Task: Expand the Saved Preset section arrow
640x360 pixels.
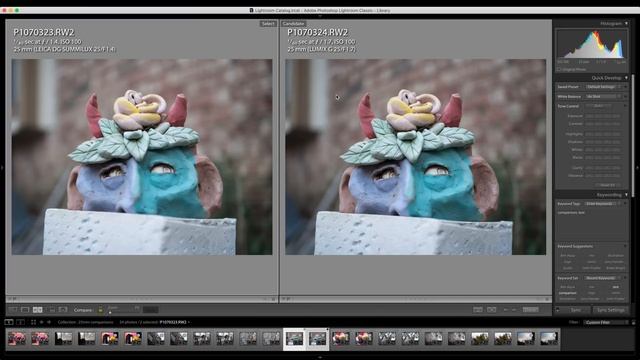Action: click(626, 87)
